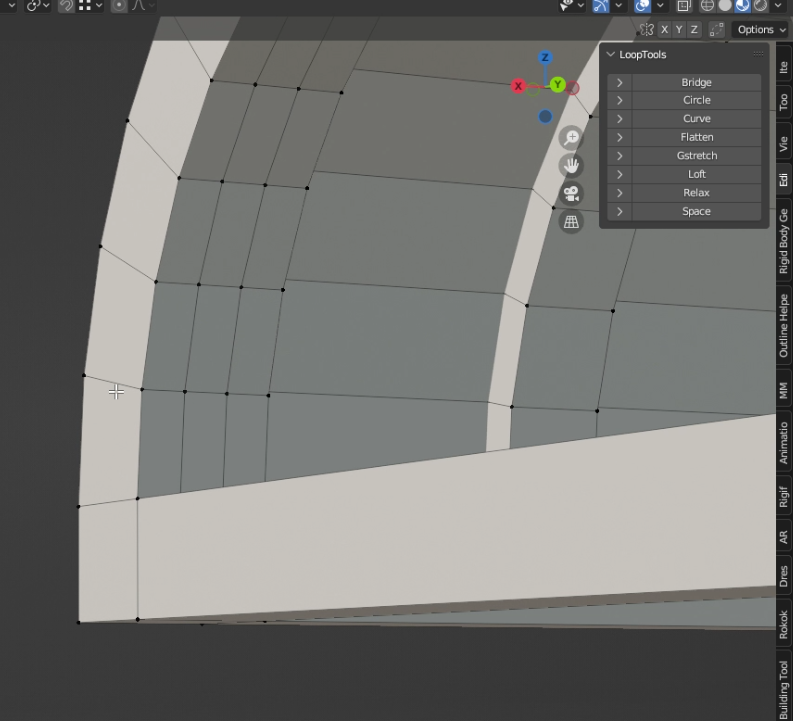Viewport: 793px width, 721px height.
Task: Click the negative X axis gizmo circle
Action: (572, 88)
